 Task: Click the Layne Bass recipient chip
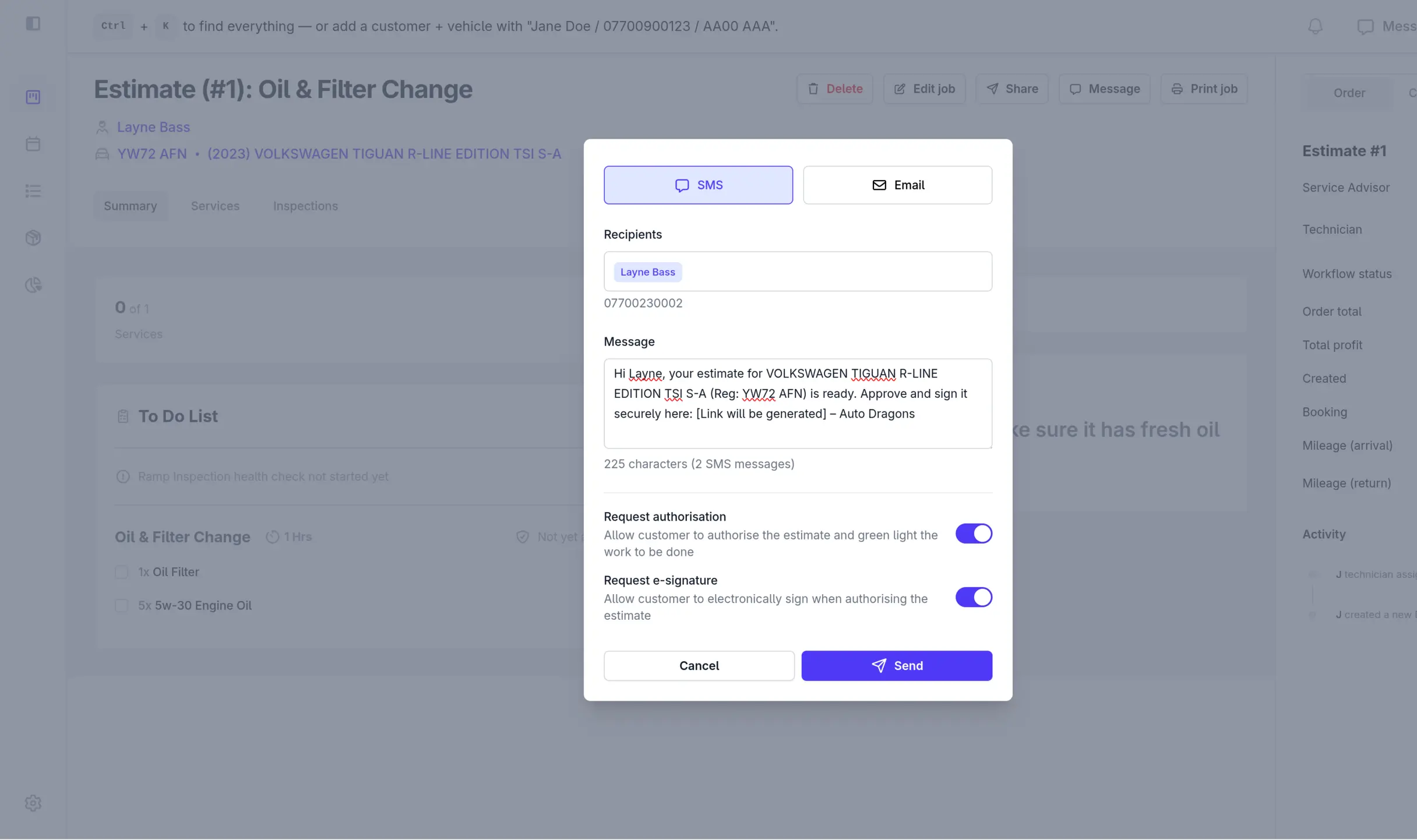tap(647, 271)
